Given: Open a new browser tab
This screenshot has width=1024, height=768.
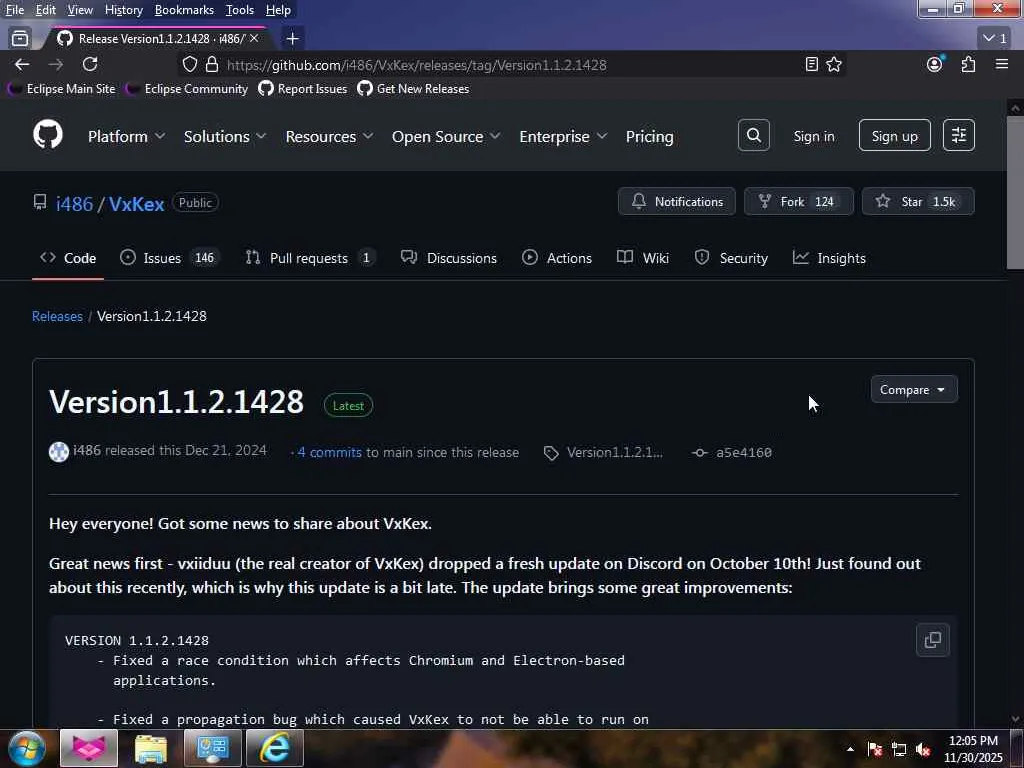Looking at the screenshot, I should [x=293, y=39].
